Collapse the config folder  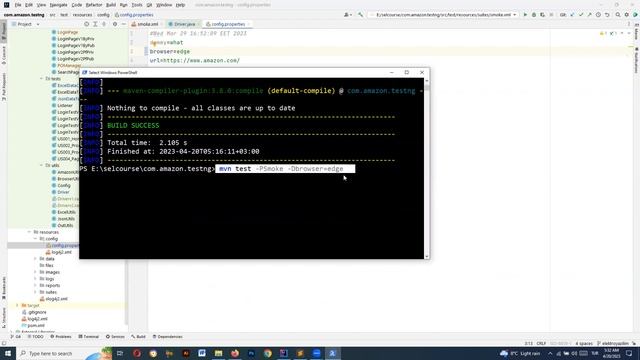click(36, 238)
